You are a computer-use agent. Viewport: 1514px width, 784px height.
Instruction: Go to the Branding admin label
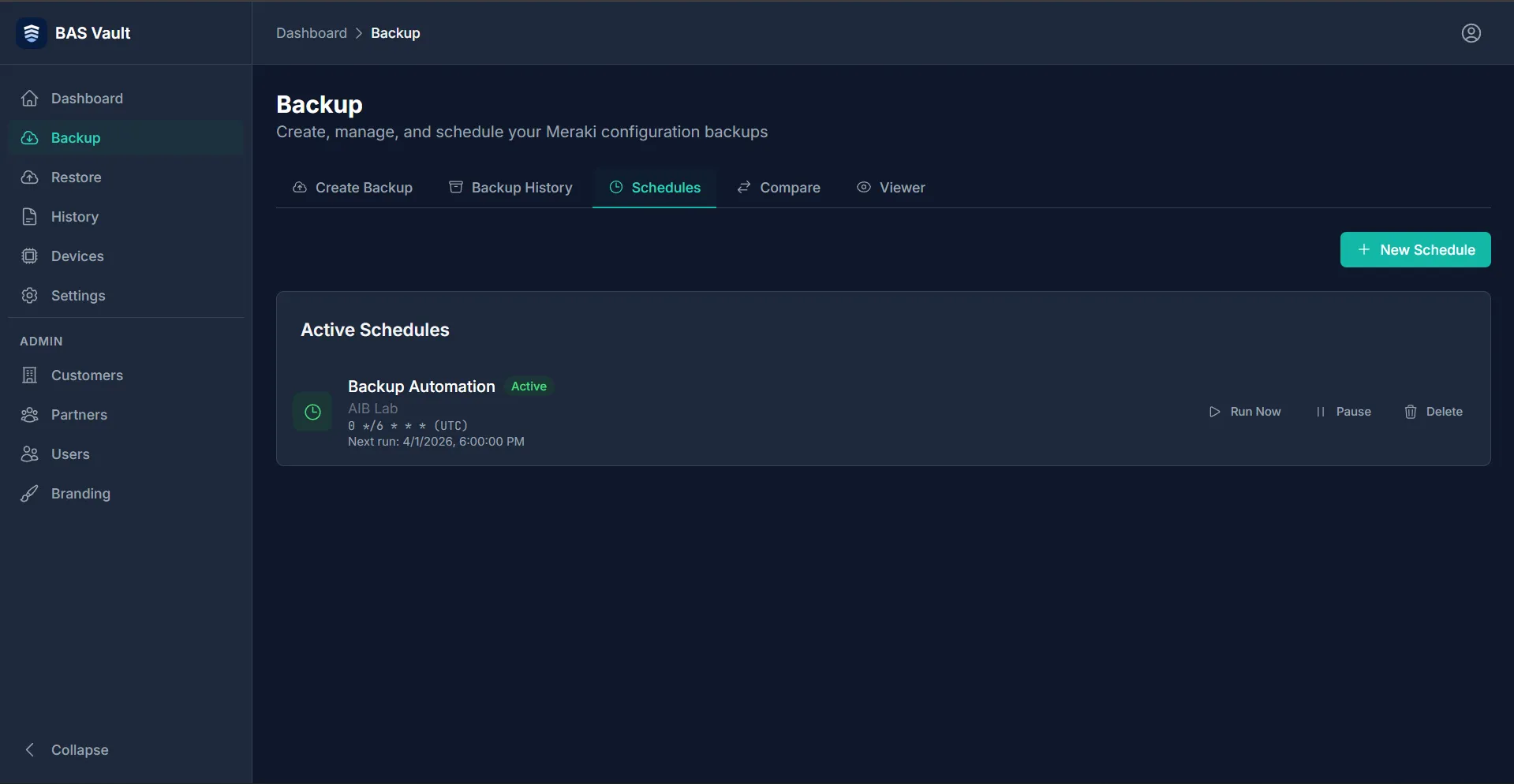[80, 494]
